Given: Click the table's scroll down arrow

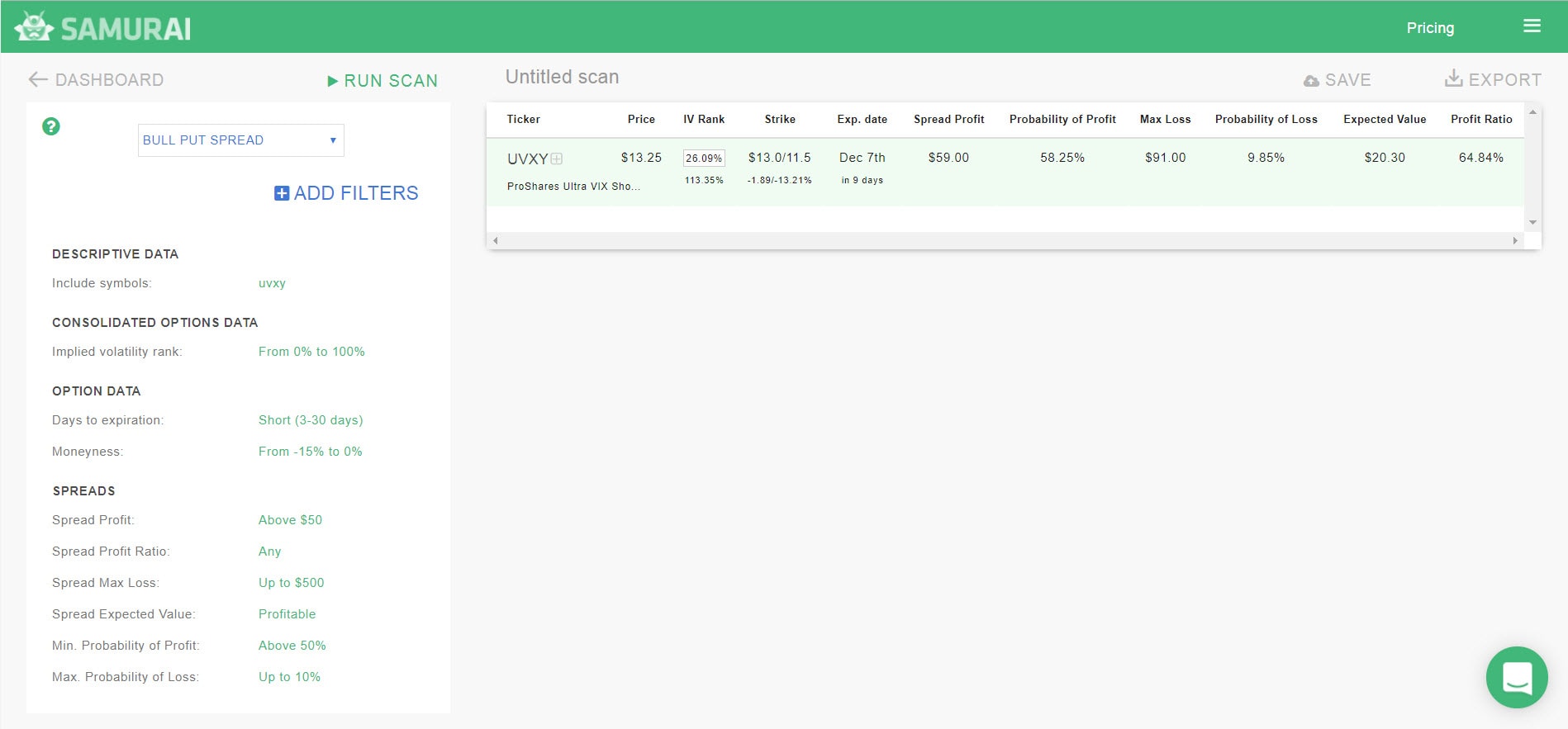Looking at the screenshot, I should click(x=1532, y=222).
